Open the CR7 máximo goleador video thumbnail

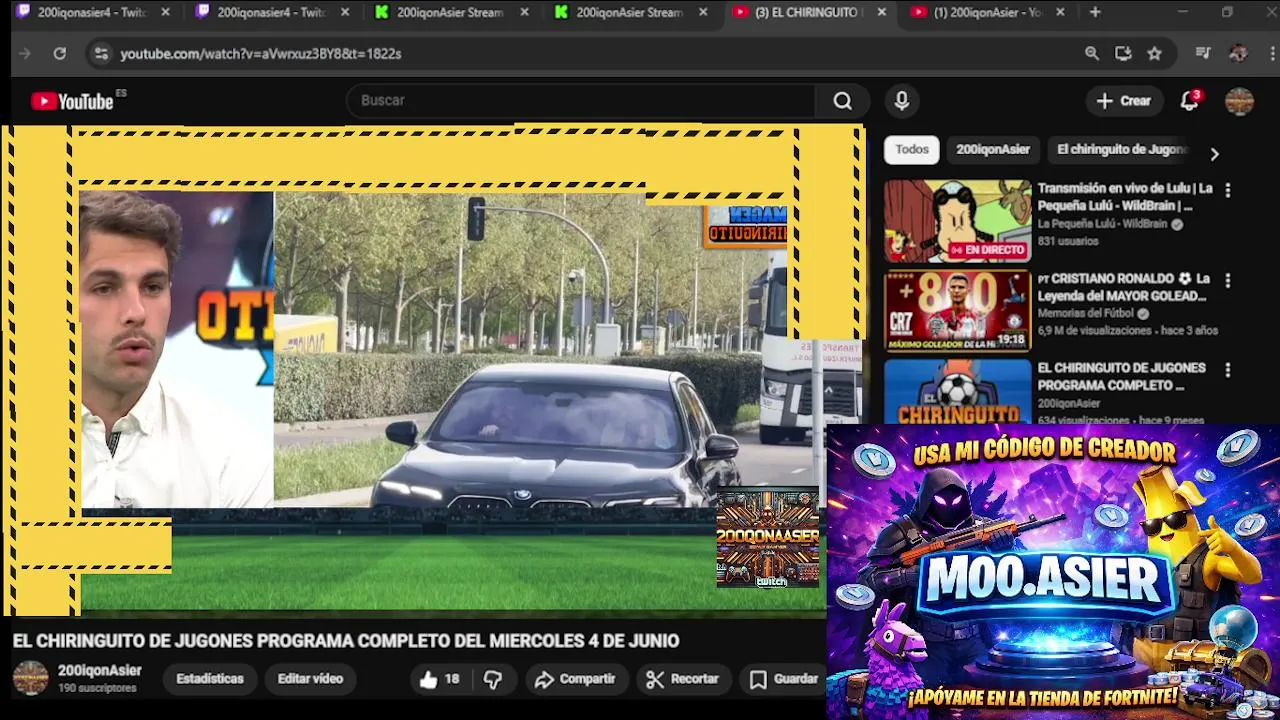click(957, 311)
